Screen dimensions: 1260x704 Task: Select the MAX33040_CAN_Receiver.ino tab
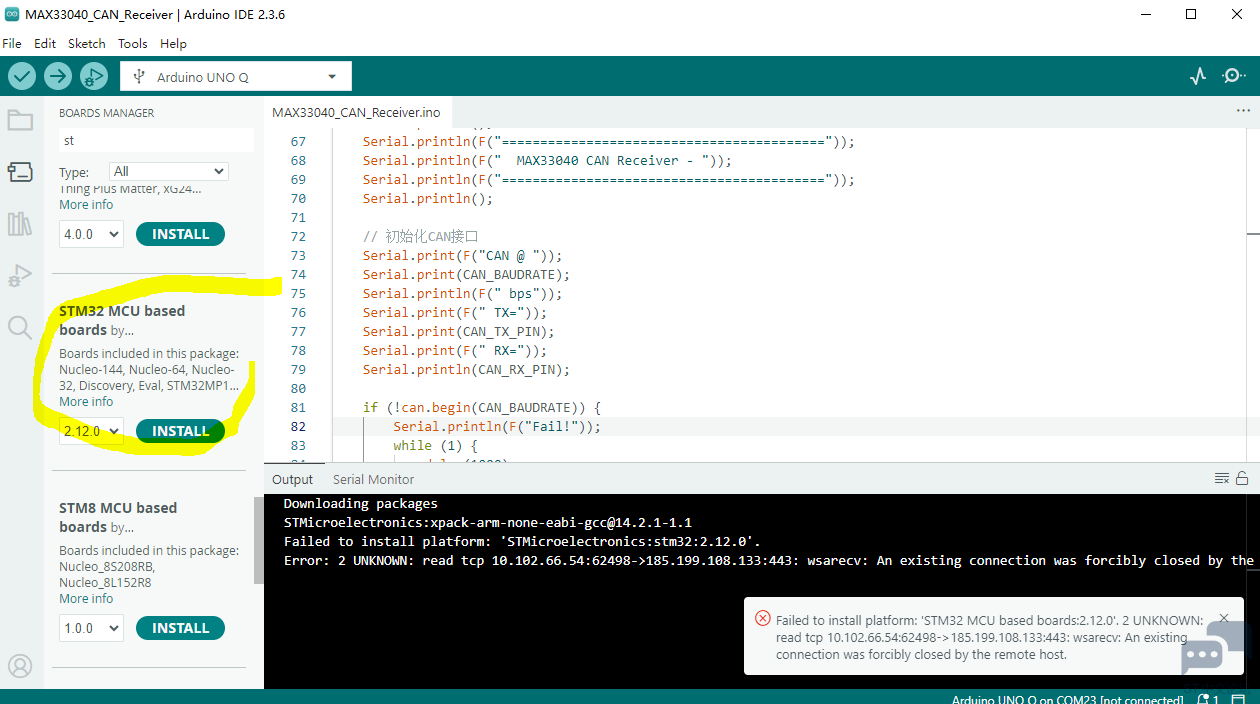pyautogui.click(x=356, y=113)
